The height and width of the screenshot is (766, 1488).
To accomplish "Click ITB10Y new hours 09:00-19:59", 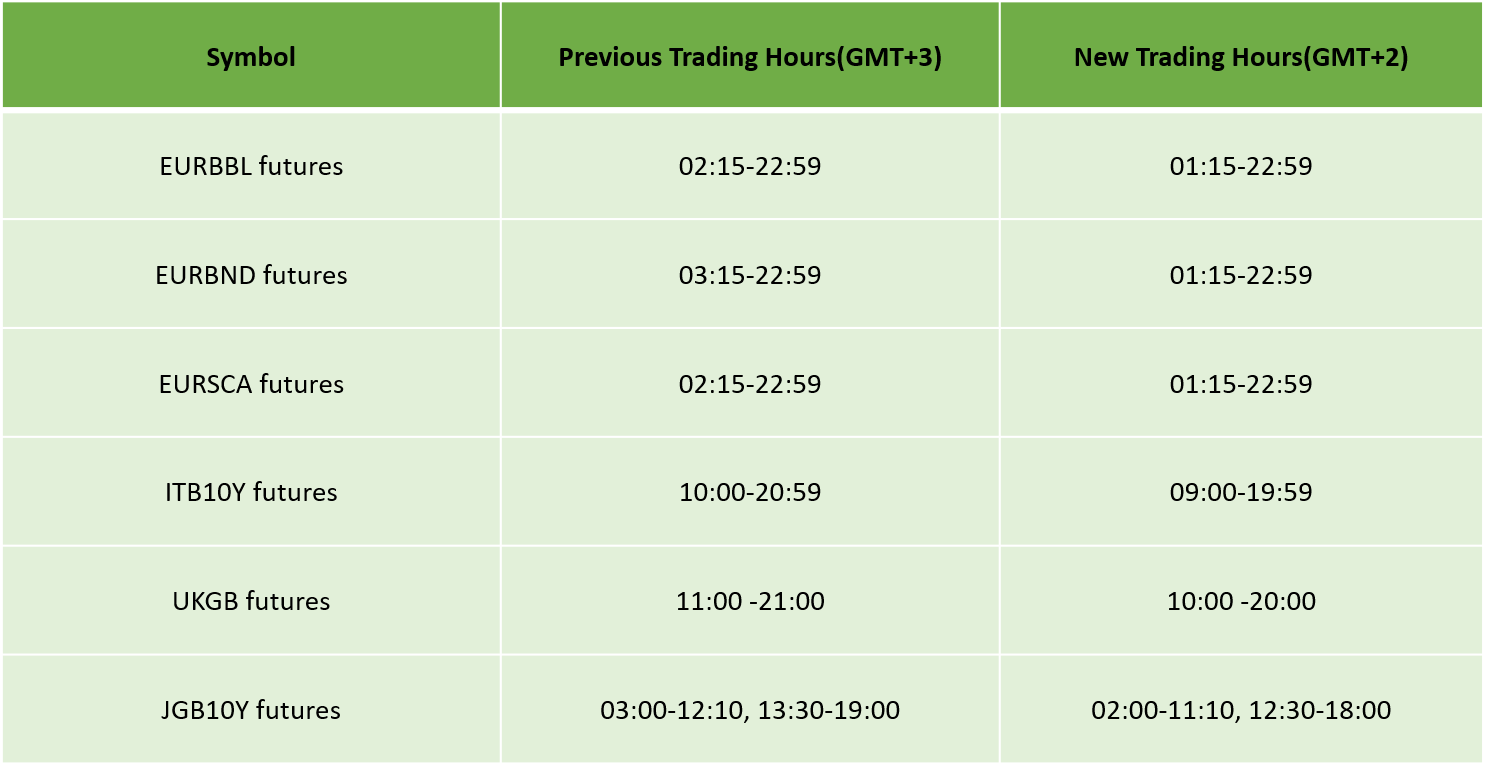I will coord(1241,492).
